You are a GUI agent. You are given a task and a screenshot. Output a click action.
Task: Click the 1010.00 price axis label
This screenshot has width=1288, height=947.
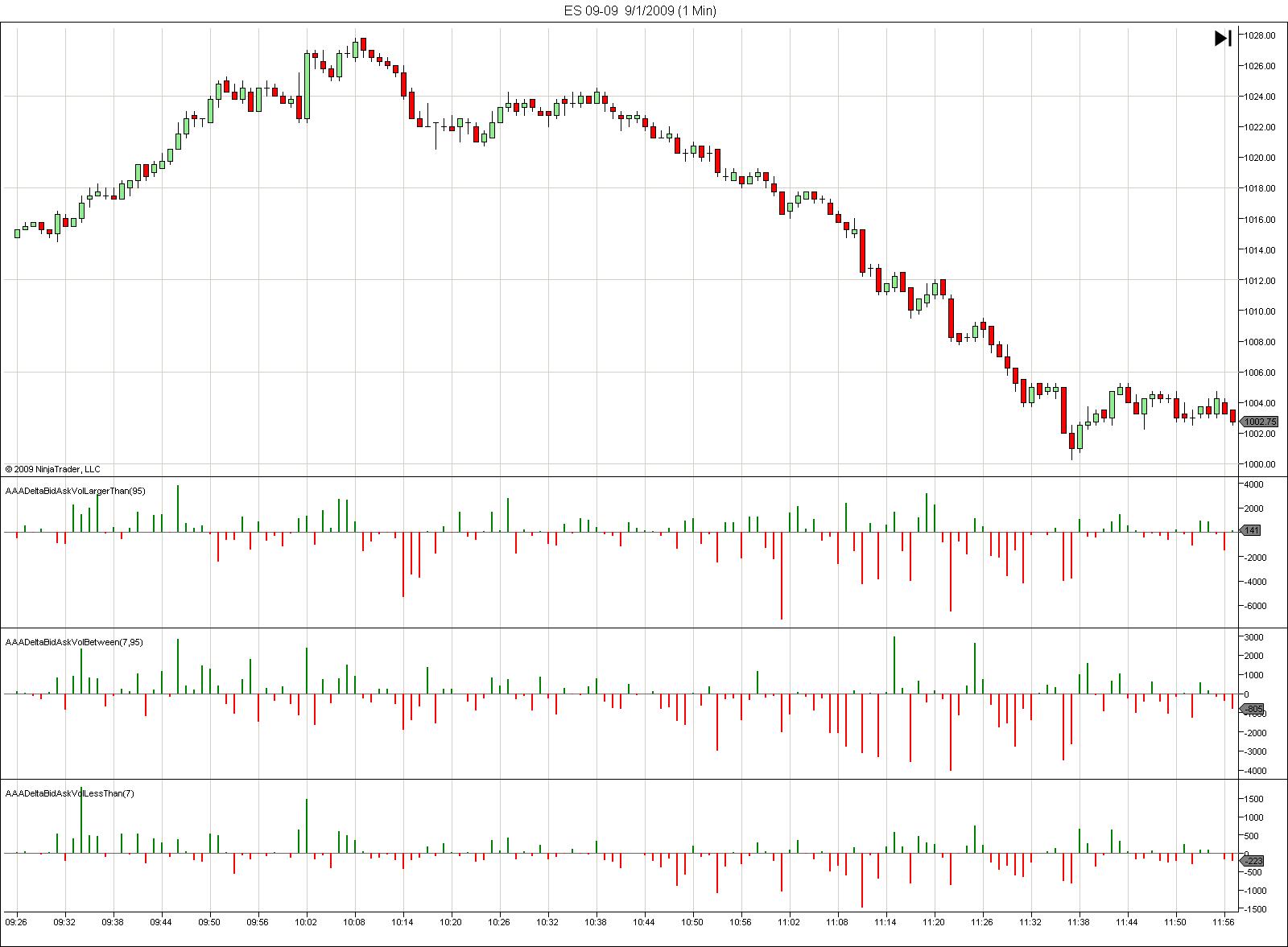1260,311
